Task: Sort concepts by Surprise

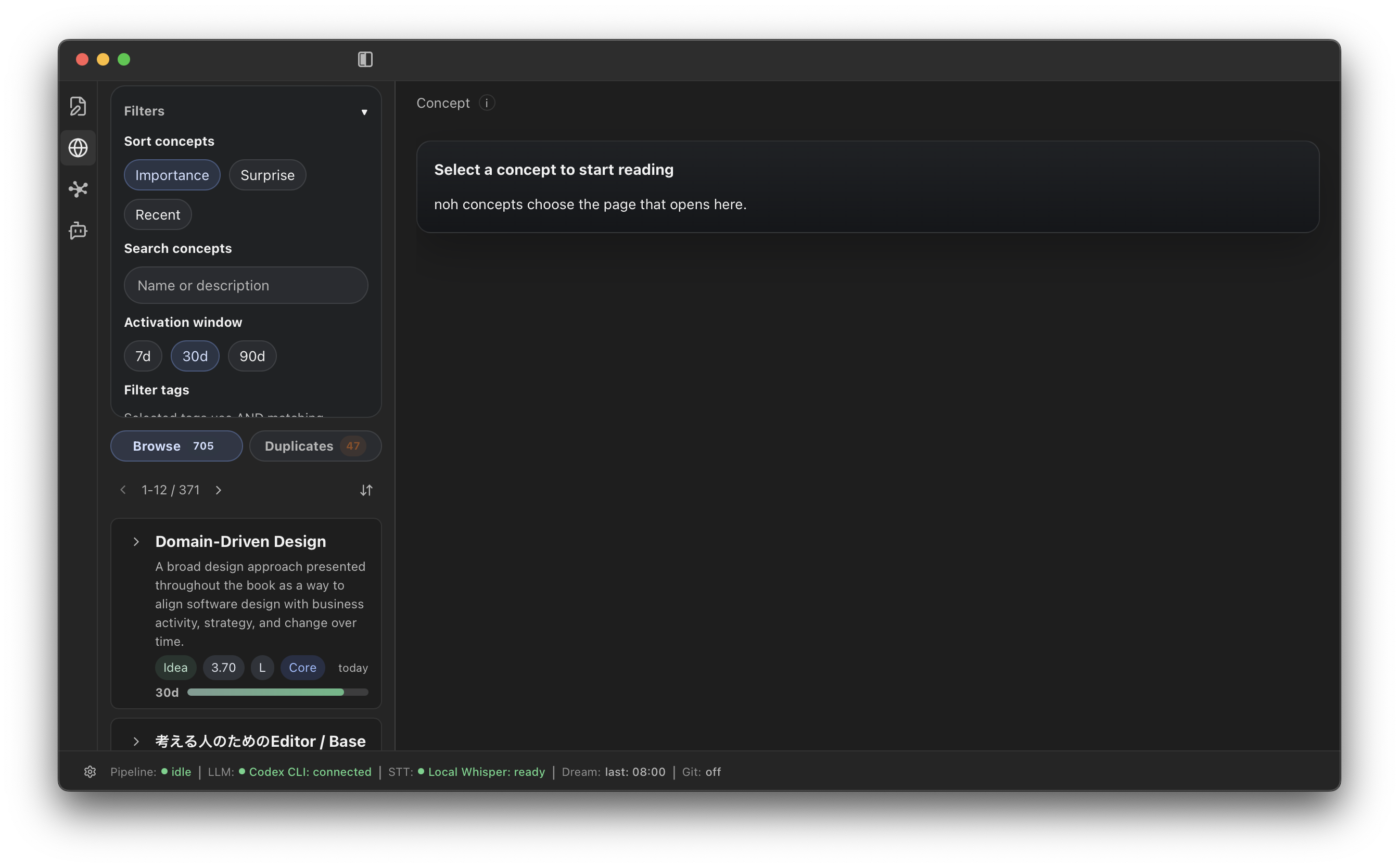Action: coord(268,175)
